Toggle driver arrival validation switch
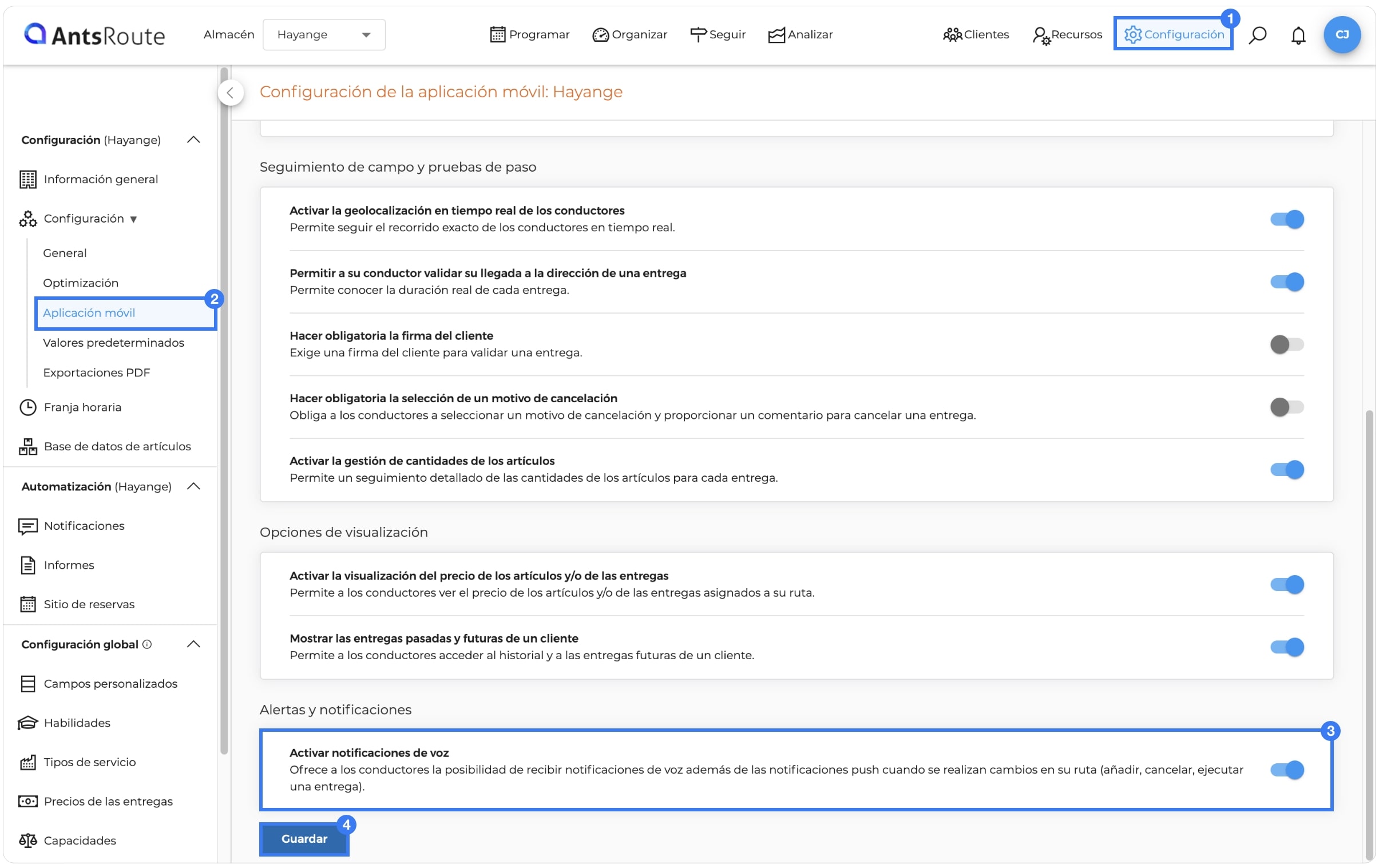Screen dimensions: 1379x868 point(1287,282)
